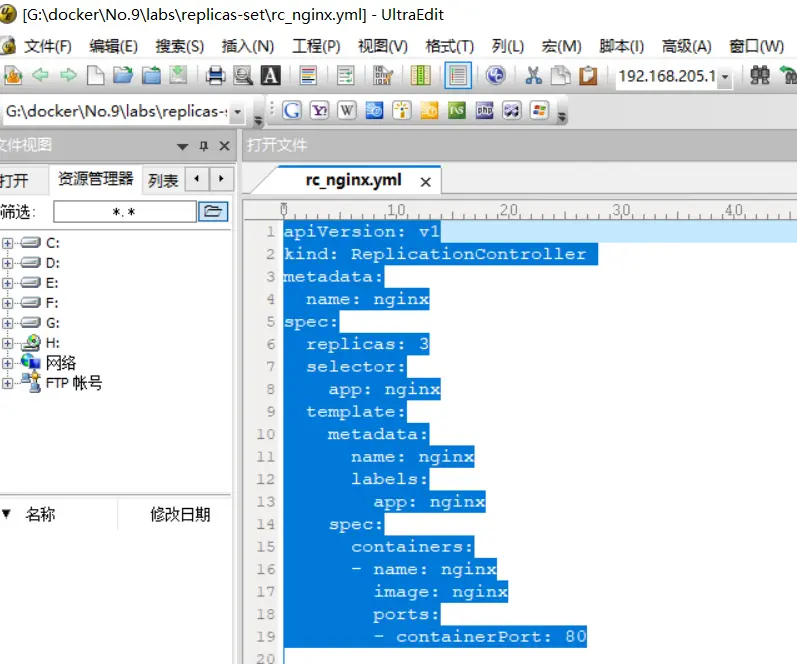797x664 pixels.
Task: Open the G:\docker path dropdown
Action: point(237,111)
